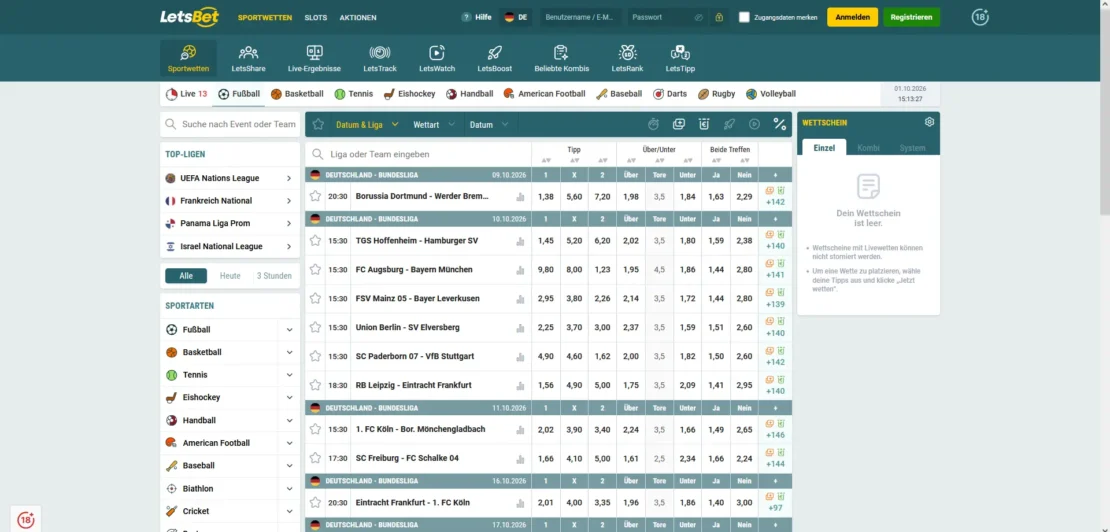This screenshot has height=532, width=1110.
Task: Star the FSV Mainz 05 - Bayer Leverkusen match
Action: point(315,298)
